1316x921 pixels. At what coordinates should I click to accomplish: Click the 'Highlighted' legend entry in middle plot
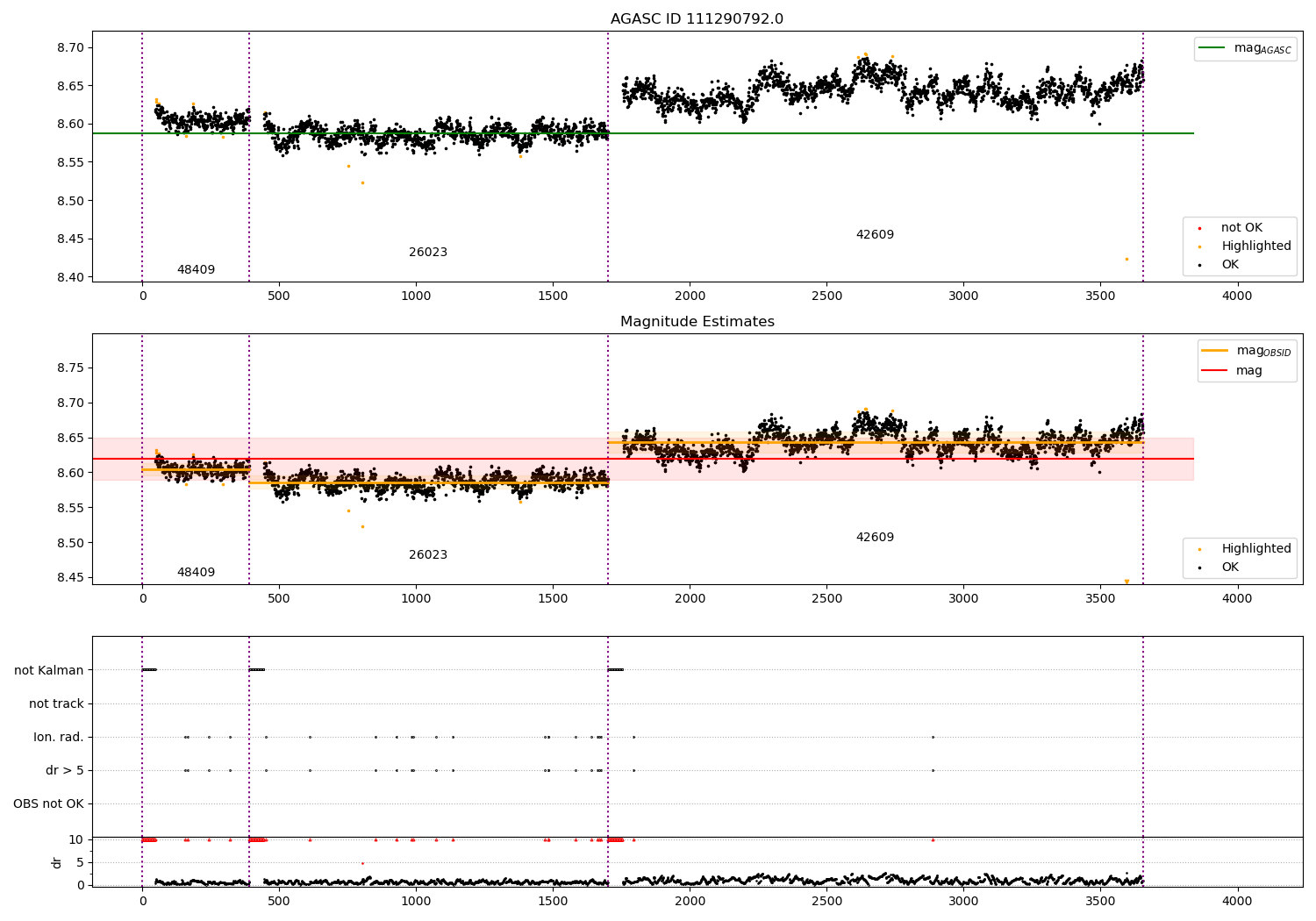[1246, 549]
